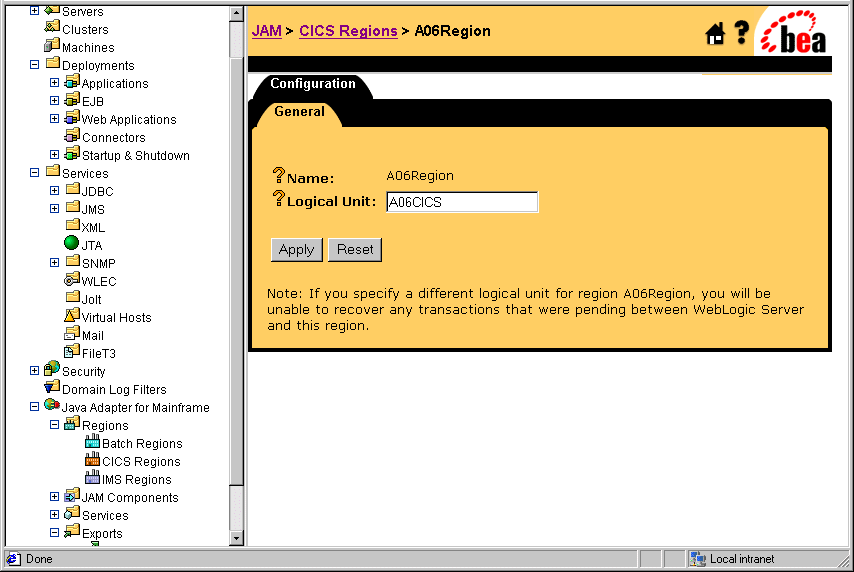
Task: Click the help icon beside Name
Action: [x=278, y=175]
